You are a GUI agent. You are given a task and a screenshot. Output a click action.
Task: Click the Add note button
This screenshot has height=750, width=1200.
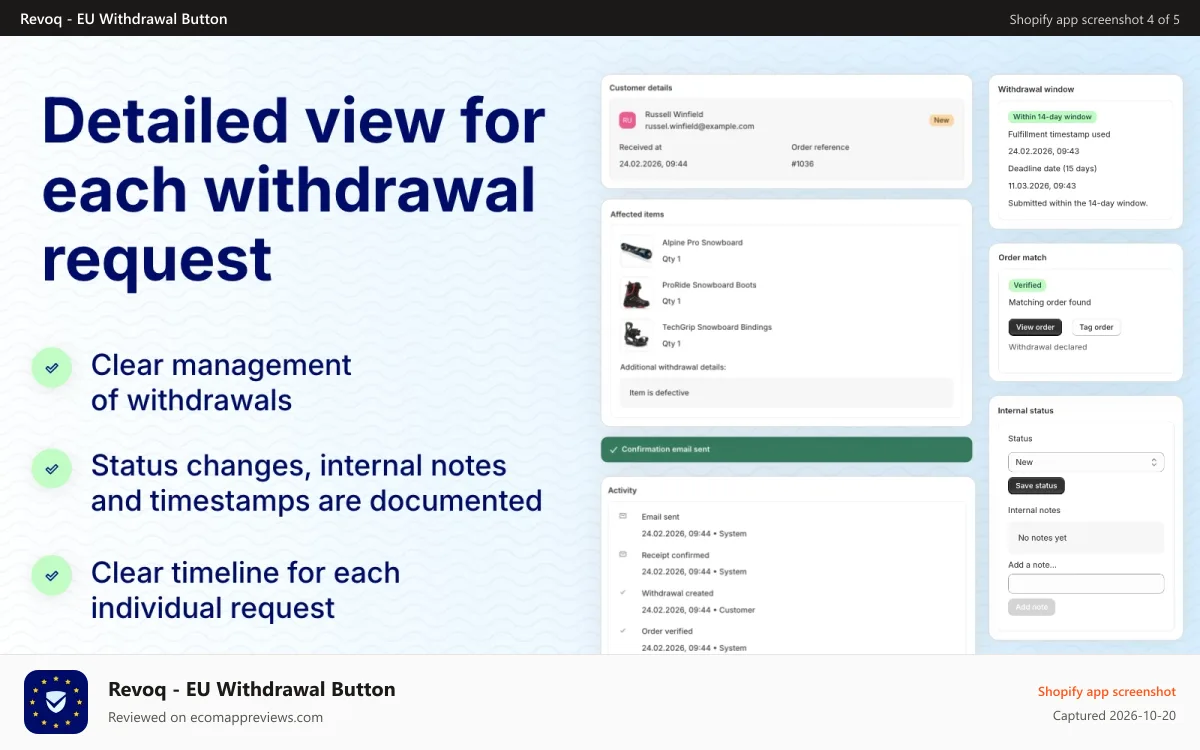coord(1031,607)
